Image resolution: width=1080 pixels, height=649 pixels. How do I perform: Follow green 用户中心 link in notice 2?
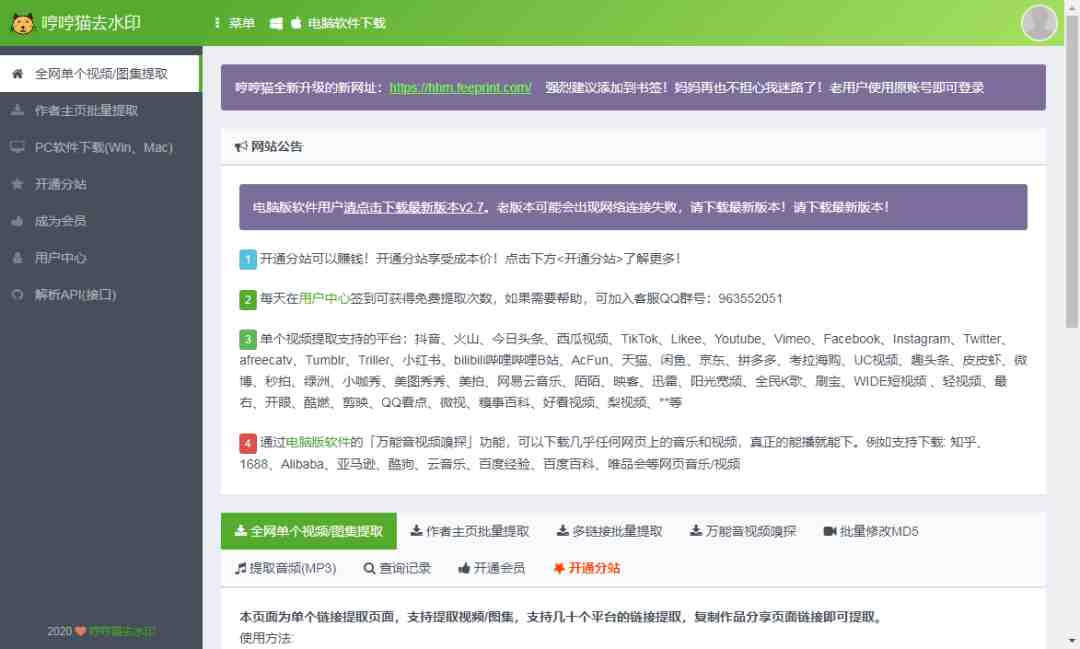pos(324,298)
